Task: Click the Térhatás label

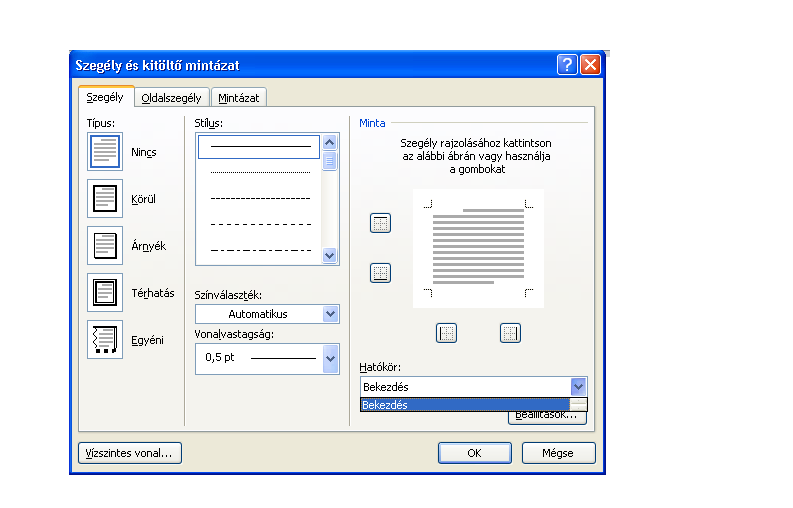Action: [x=153, y=293]
